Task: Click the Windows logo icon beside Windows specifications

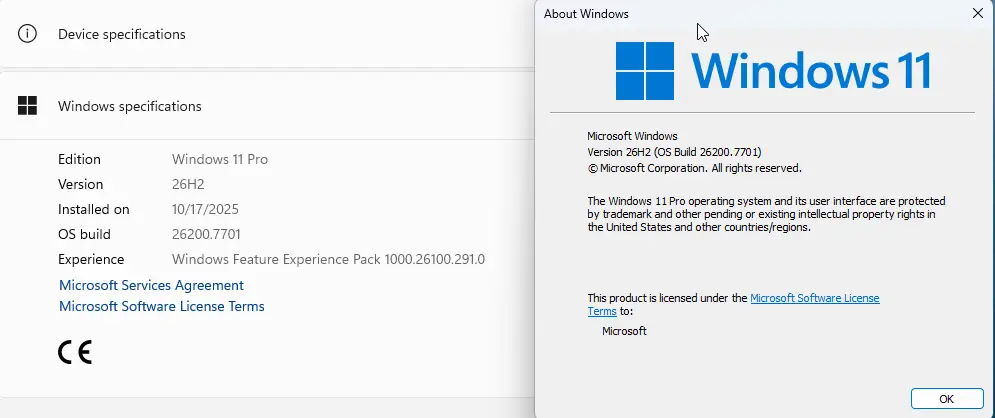Action: (x=27, y=106)
